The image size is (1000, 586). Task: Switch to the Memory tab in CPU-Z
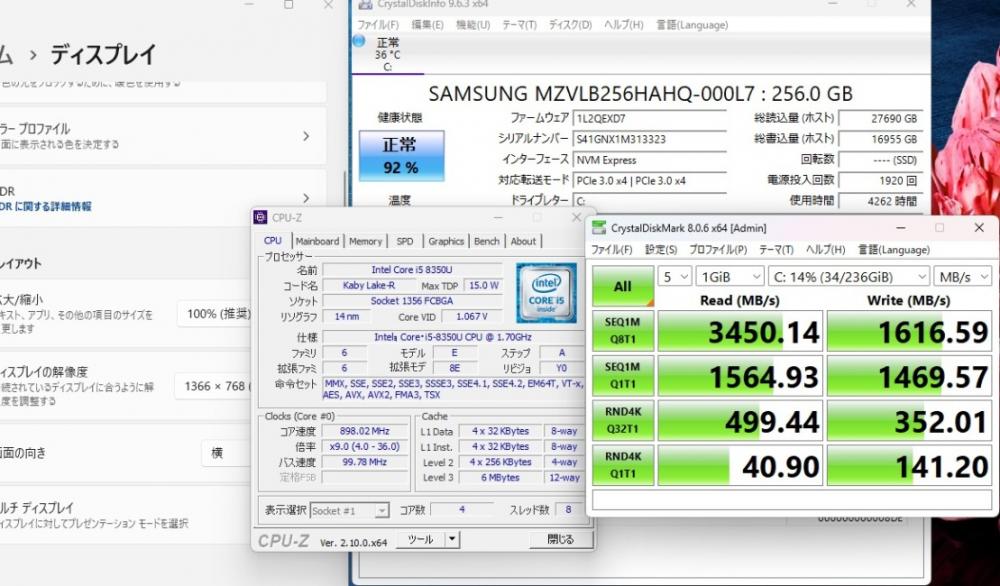(x=365, y=241)
